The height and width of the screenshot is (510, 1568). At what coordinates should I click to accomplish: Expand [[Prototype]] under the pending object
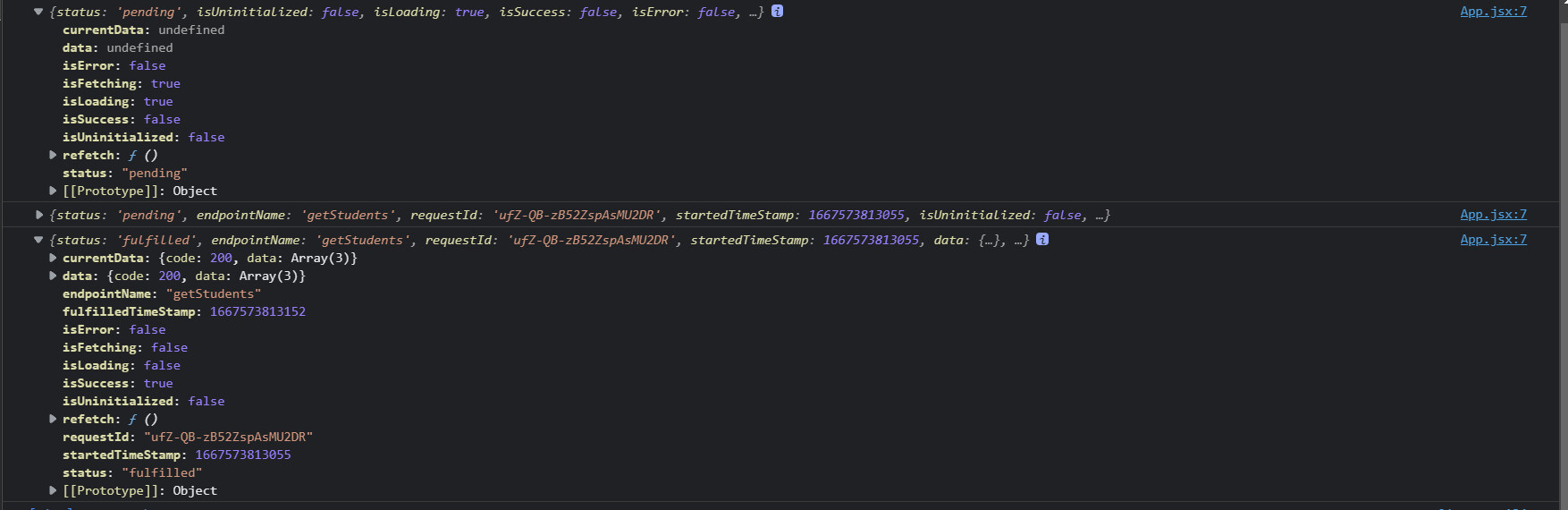click(x=53, y=191)
